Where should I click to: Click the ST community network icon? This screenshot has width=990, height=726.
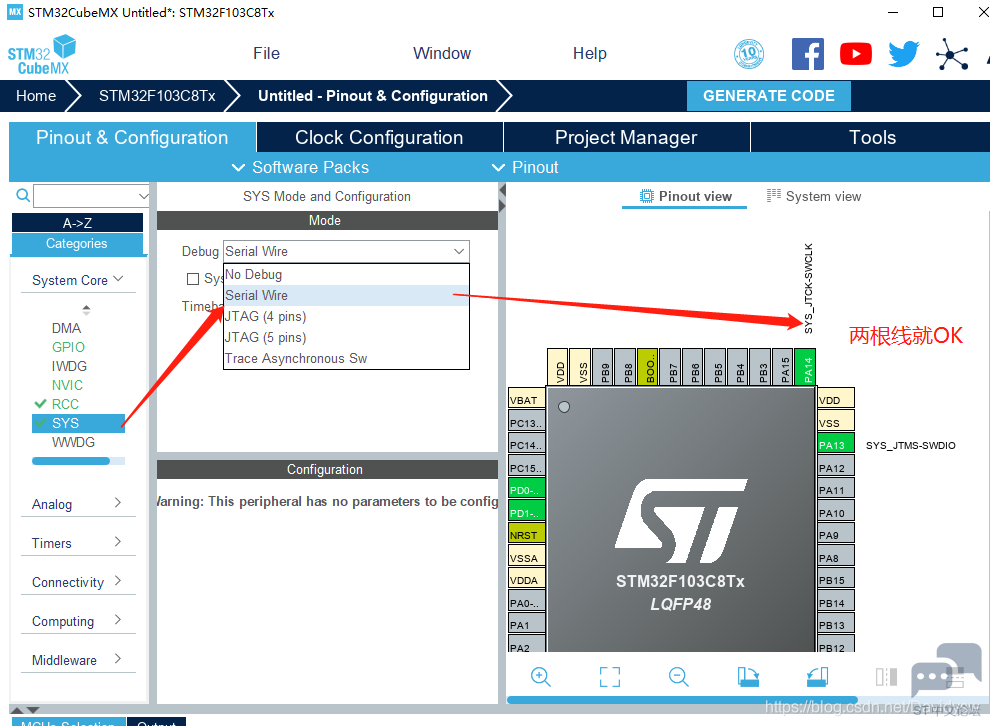coord(951,54)
